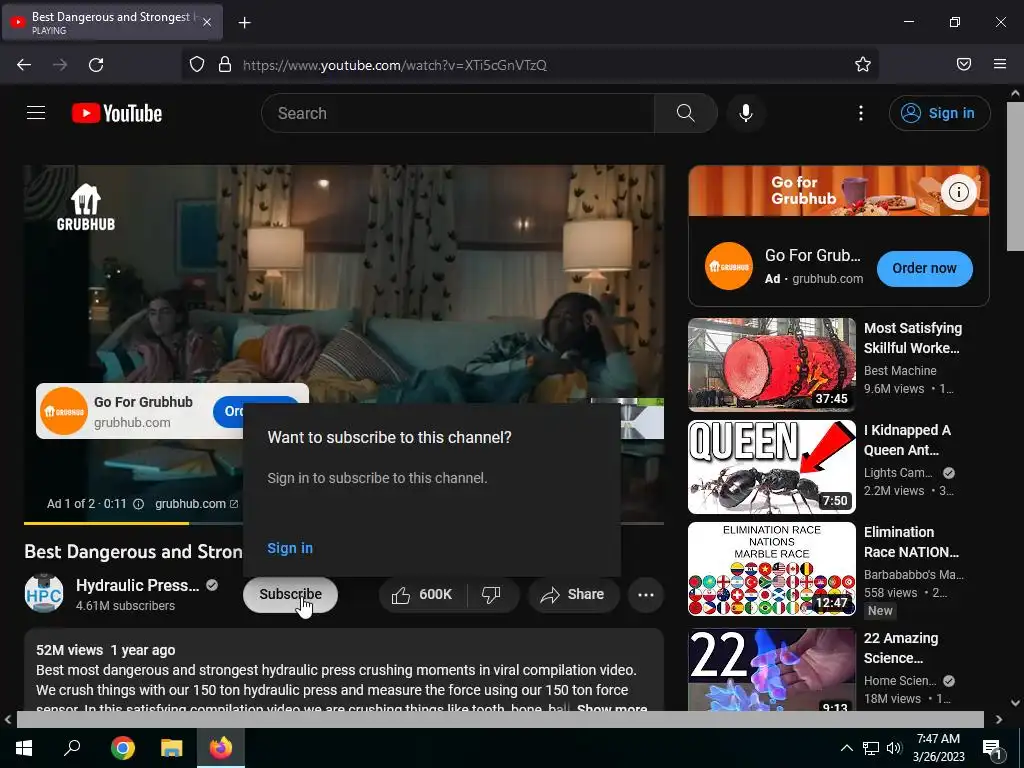Image resolution: width=1024 pixels, height=768 pixels.
Task: Go forward with the browser forward arrow
Action: coord(60,65)
